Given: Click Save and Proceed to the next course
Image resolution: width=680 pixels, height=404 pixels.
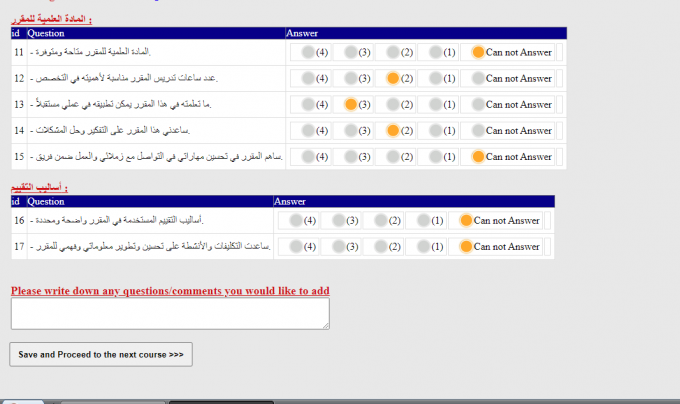Looking at the screenshot, I should (101, 355).
